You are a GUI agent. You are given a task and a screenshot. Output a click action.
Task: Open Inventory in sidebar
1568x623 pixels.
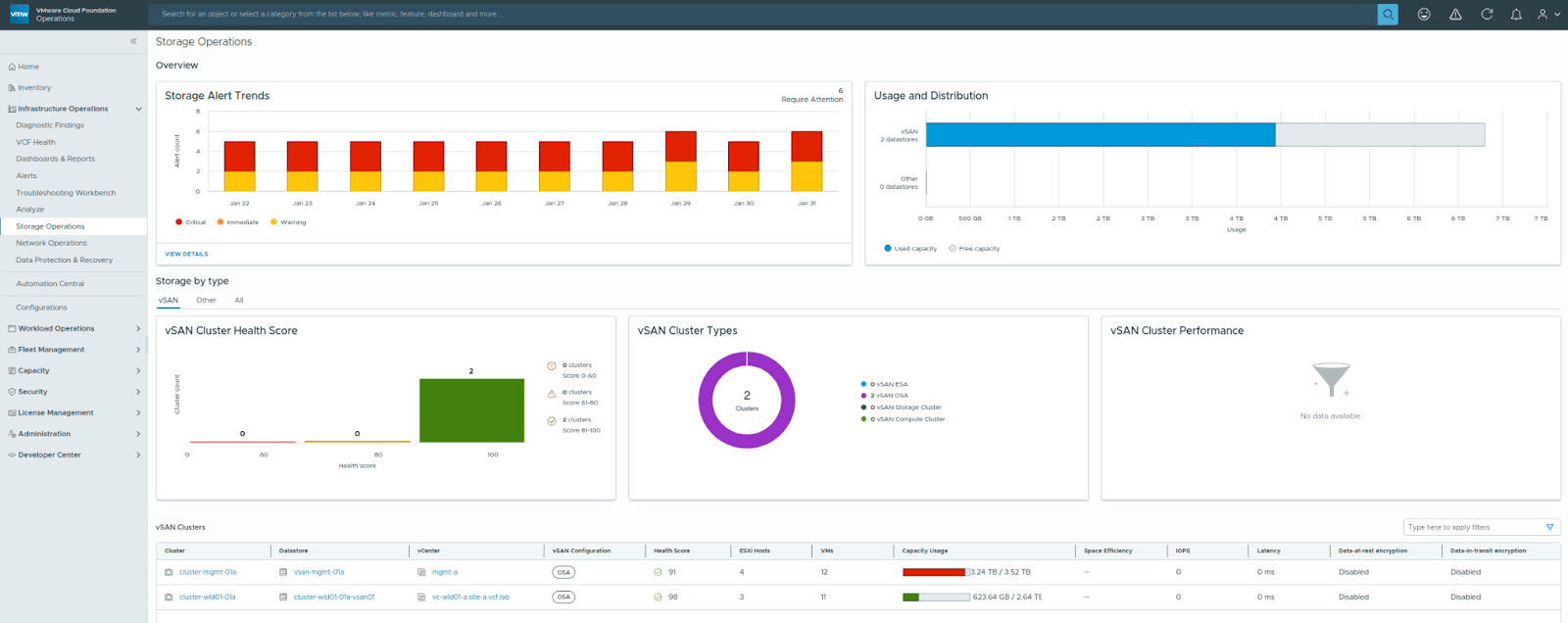[x=34, y=88]
